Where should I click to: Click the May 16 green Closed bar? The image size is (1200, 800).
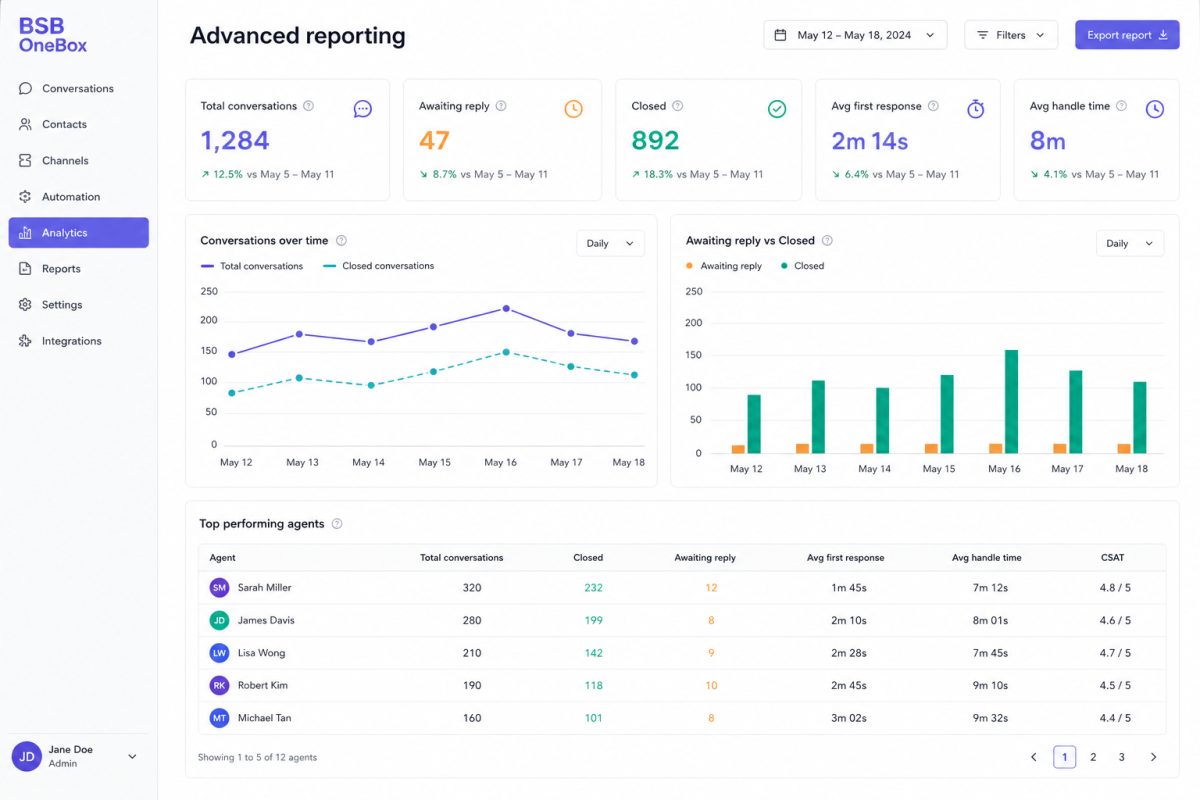pos(1011,402)
